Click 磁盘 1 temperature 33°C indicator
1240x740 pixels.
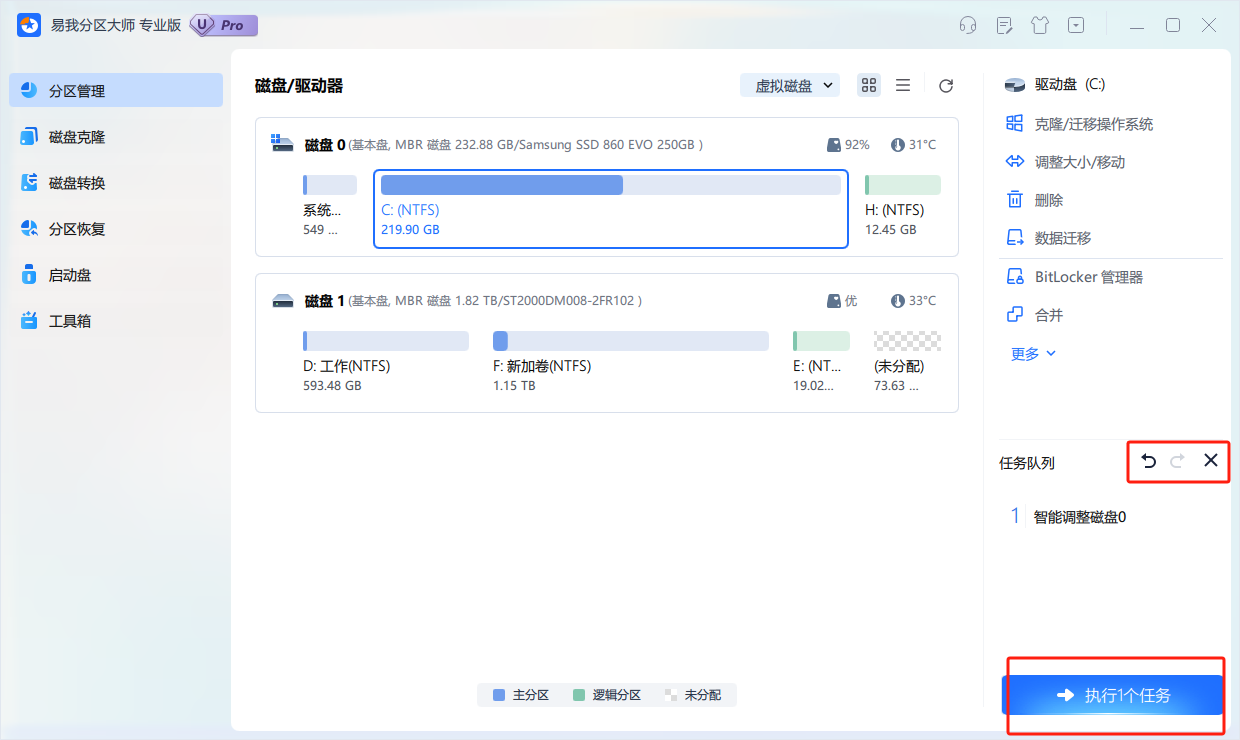(913, 301)
